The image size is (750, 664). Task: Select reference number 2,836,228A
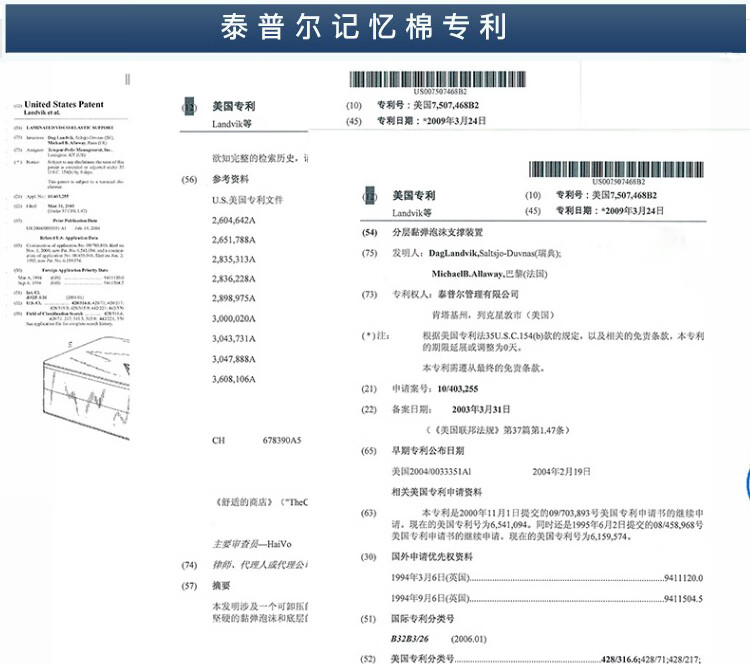(x=234, y=278)
